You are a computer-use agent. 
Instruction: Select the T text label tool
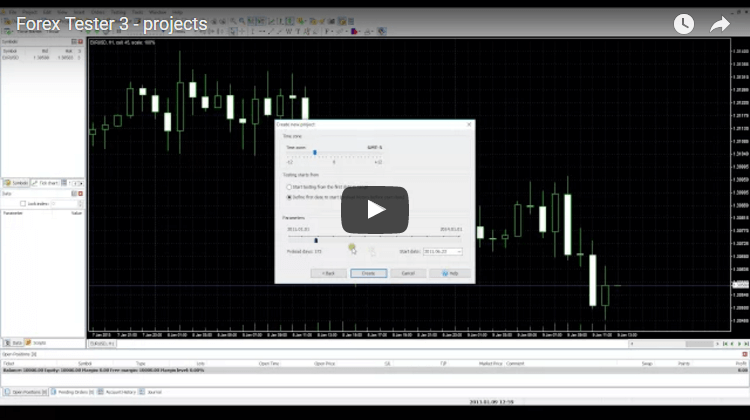[x=298, y=32]
